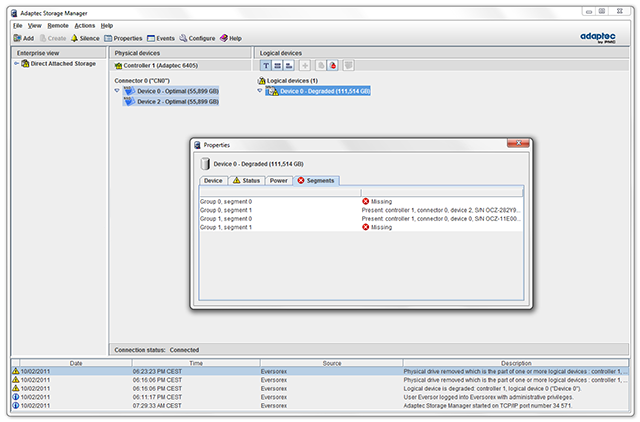Select physical Device 2 - Optimal
Screen dimensions: 640x422
point(171,102)
